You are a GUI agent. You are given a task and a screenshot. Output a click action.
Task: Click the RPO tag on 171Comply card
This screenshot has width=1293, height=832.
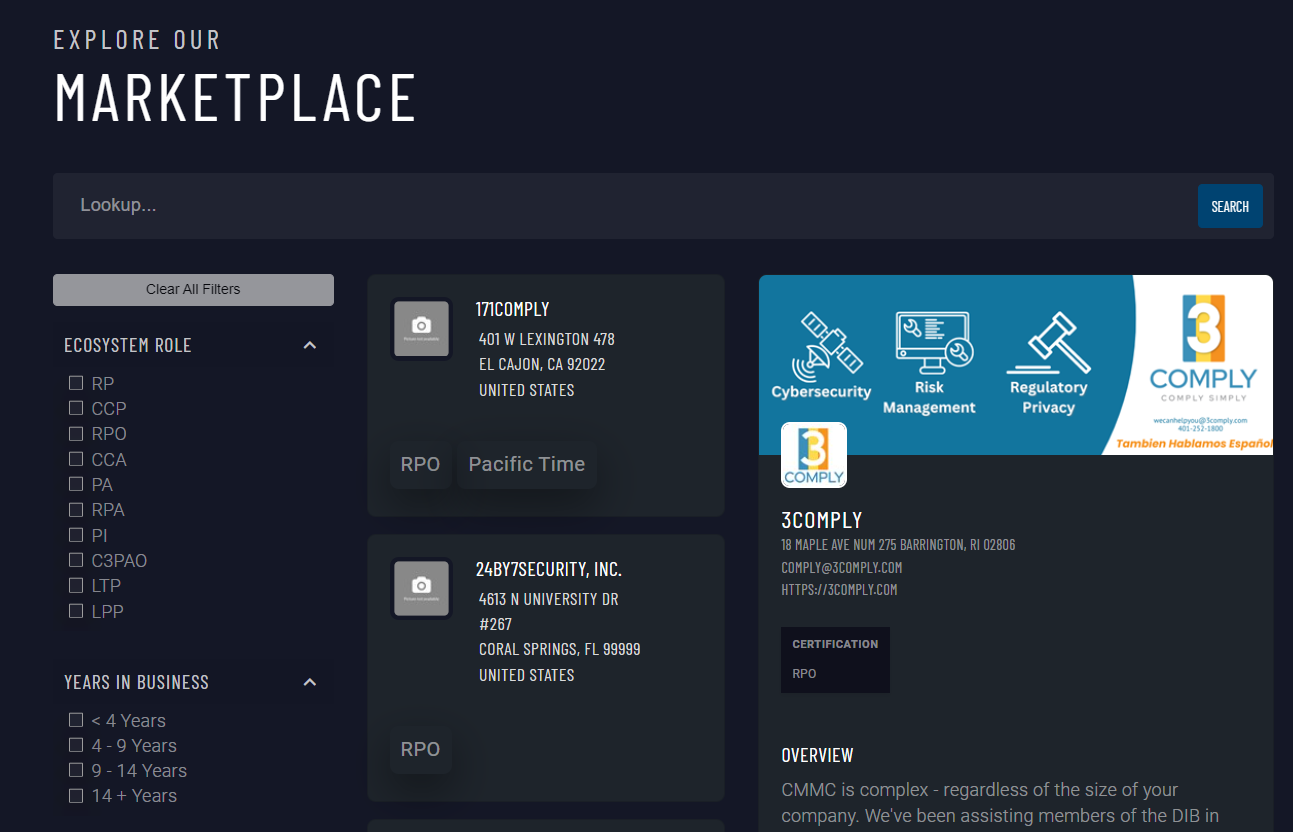[420, 464]
